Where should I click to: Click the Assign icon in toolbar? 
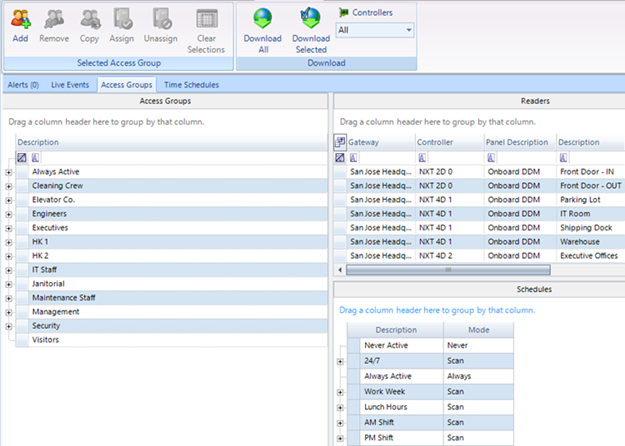(x=122, y=19)
